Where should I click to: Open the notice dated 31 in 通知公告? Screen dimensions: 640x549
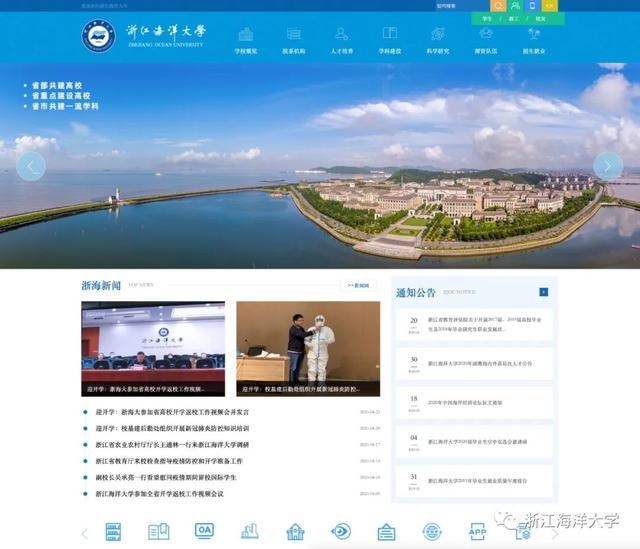point(474,481)
